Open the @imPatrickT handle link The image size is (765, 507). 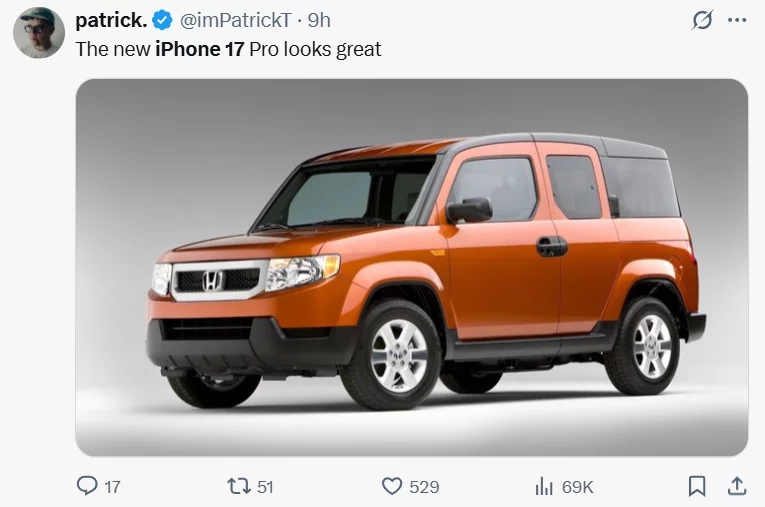click(236, 20)
